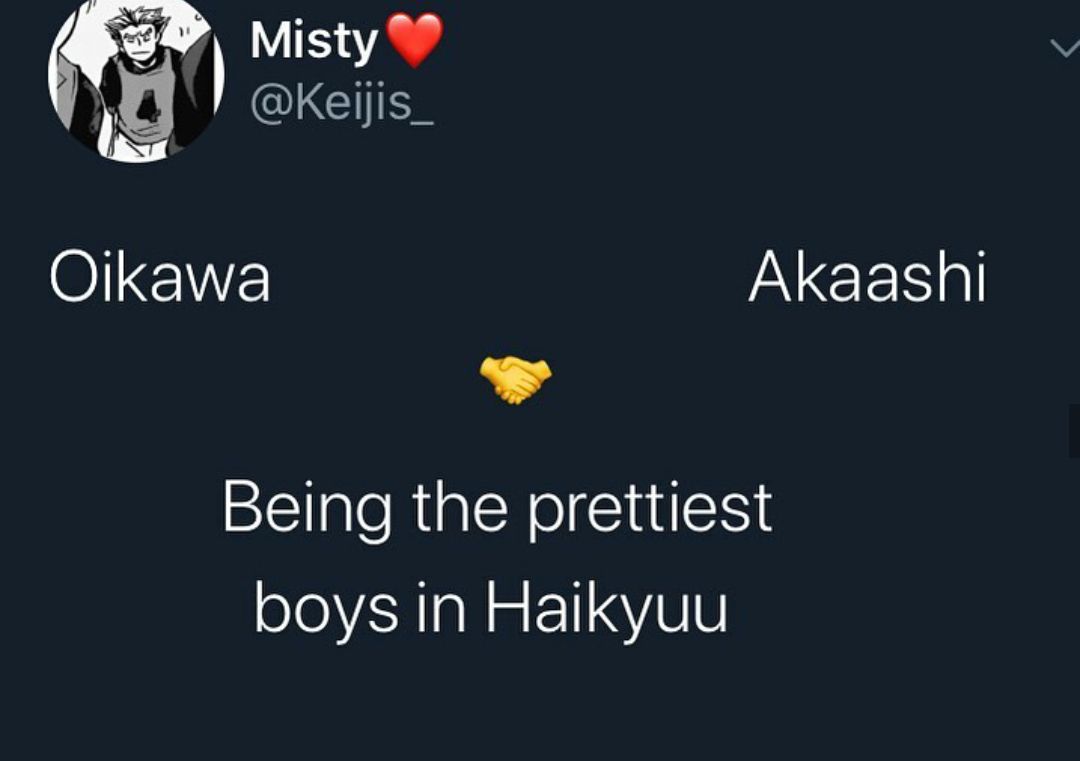Image resolution: width=1080 pixels, height=761 pixels.
Task: Click the word "in" before Haikyuu
Action: coord(442,607)
